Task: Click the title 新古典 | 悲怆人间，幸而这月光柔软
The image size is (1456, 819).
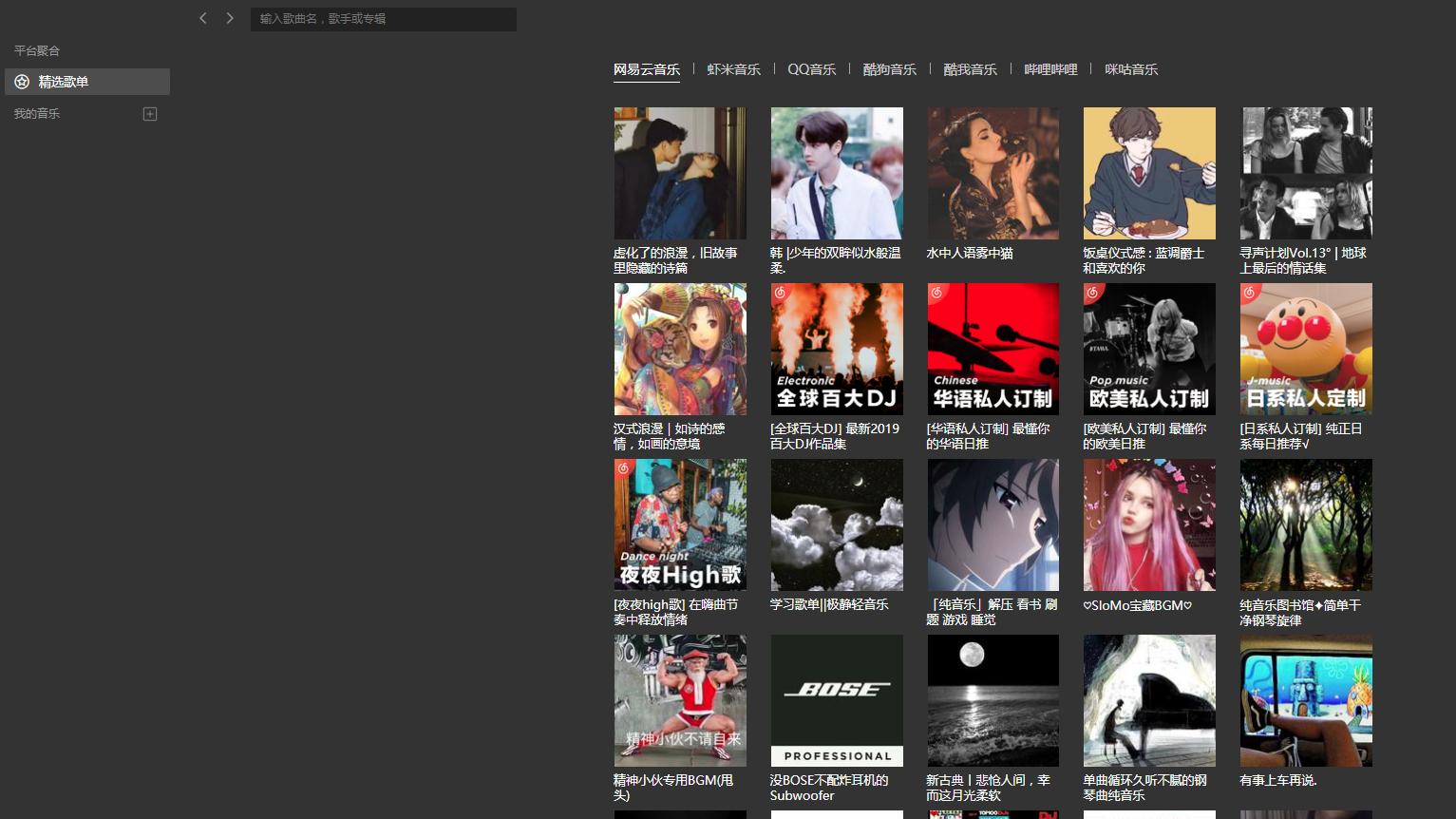Action: coord(988,788)
